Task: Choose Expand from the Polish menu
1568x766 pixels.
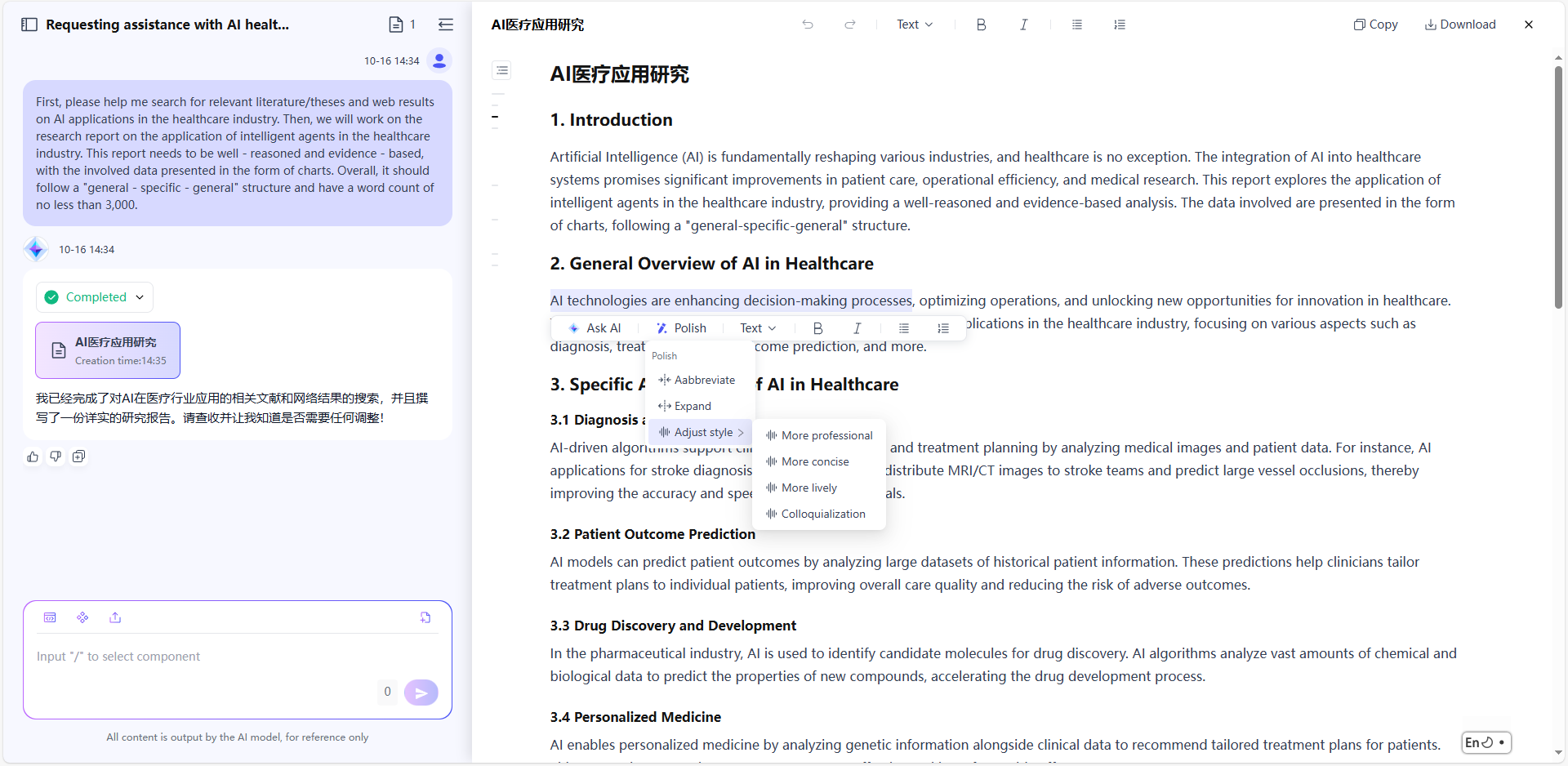Action: [692, 406]
